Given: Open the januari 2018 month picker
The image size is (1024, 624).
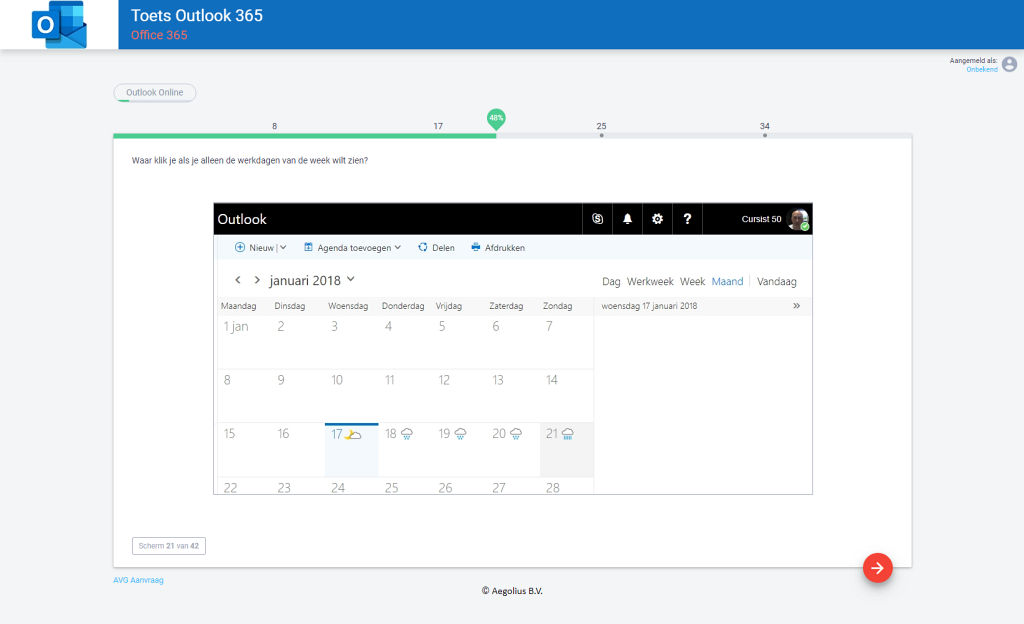Looking at the screenshot, I should [312, 280].
